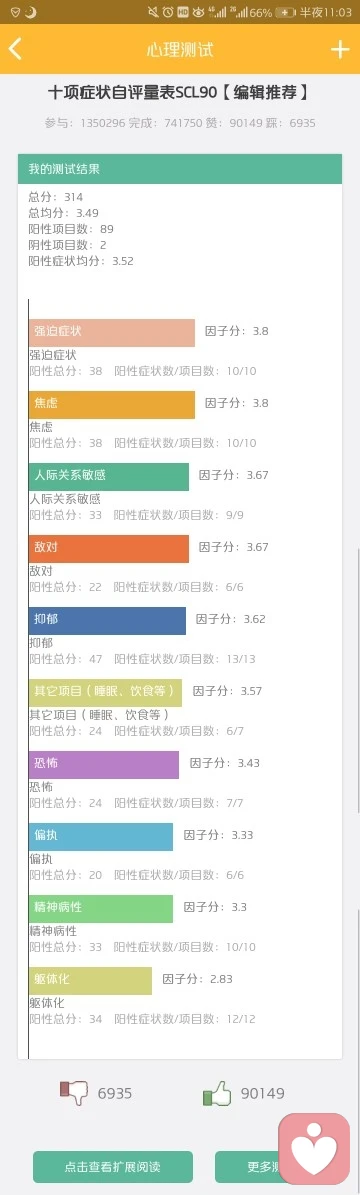Tap the battery icon in status bar
This screenshot has height=1195, width=360.
tap(285, 12)
